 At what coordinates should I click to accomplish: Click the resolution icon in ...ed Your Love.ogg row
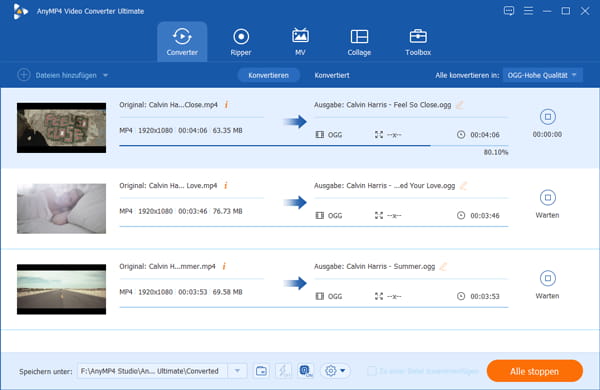(x=379, y=215)
